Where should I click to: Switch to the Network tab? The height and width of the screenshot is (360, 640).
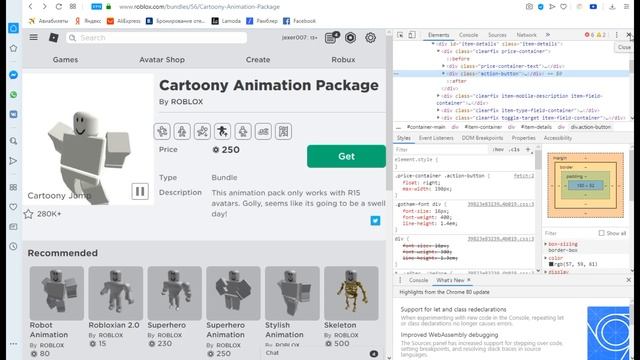[x=527, y=35]
